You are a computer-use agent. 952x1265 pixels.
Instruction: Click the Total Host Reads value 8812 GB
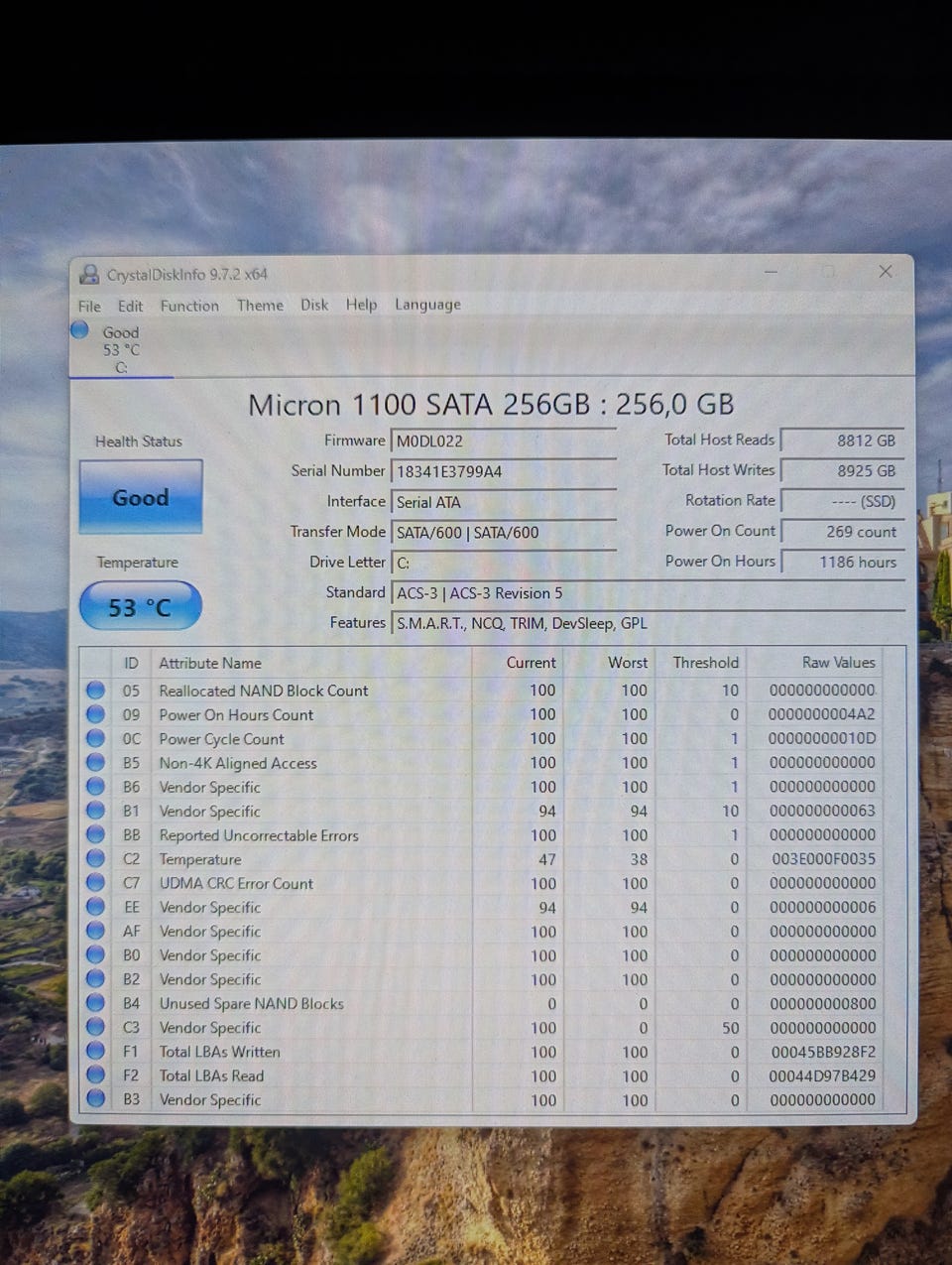[842, 440]
